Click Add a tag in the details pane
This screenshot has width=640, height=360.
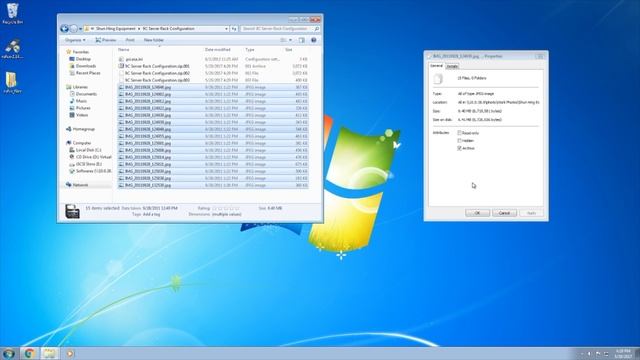point(151,214)
